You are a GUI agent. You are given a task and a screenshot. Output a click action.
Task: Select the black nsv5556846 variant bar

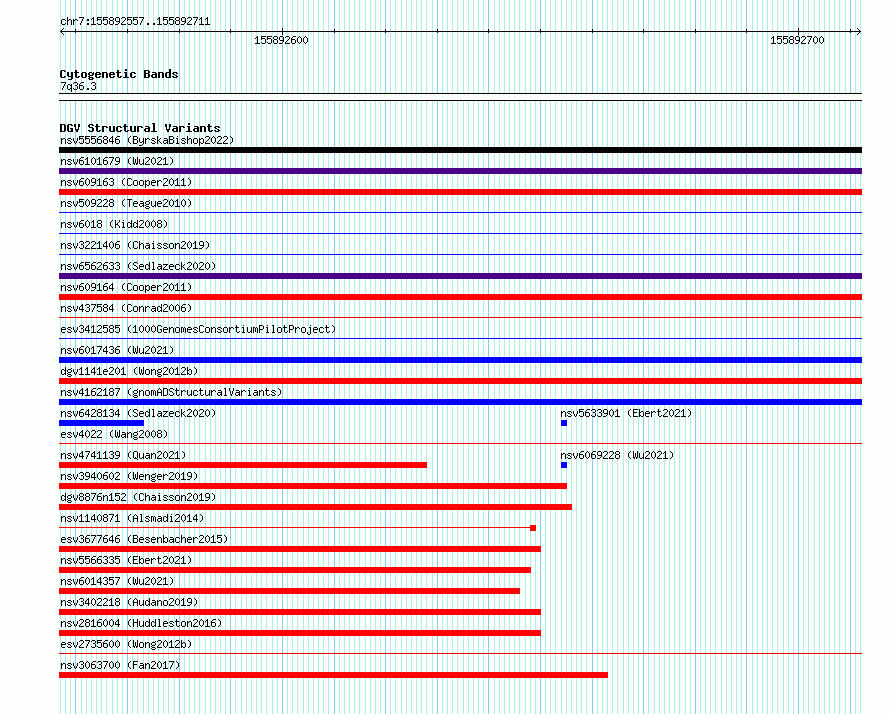460,150
